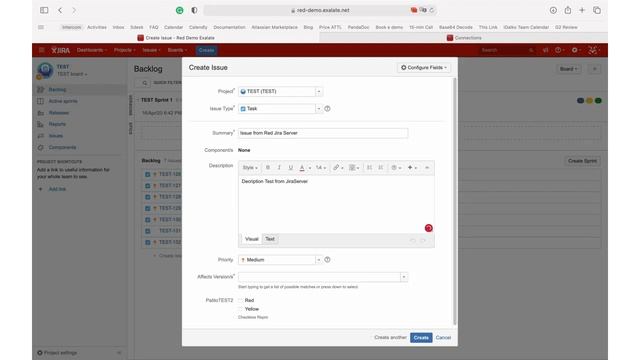The width and height of the screenshot is (640, 360).
Task: Expand the Affects Version/s dropdown arrow
Action: (404, 277)
